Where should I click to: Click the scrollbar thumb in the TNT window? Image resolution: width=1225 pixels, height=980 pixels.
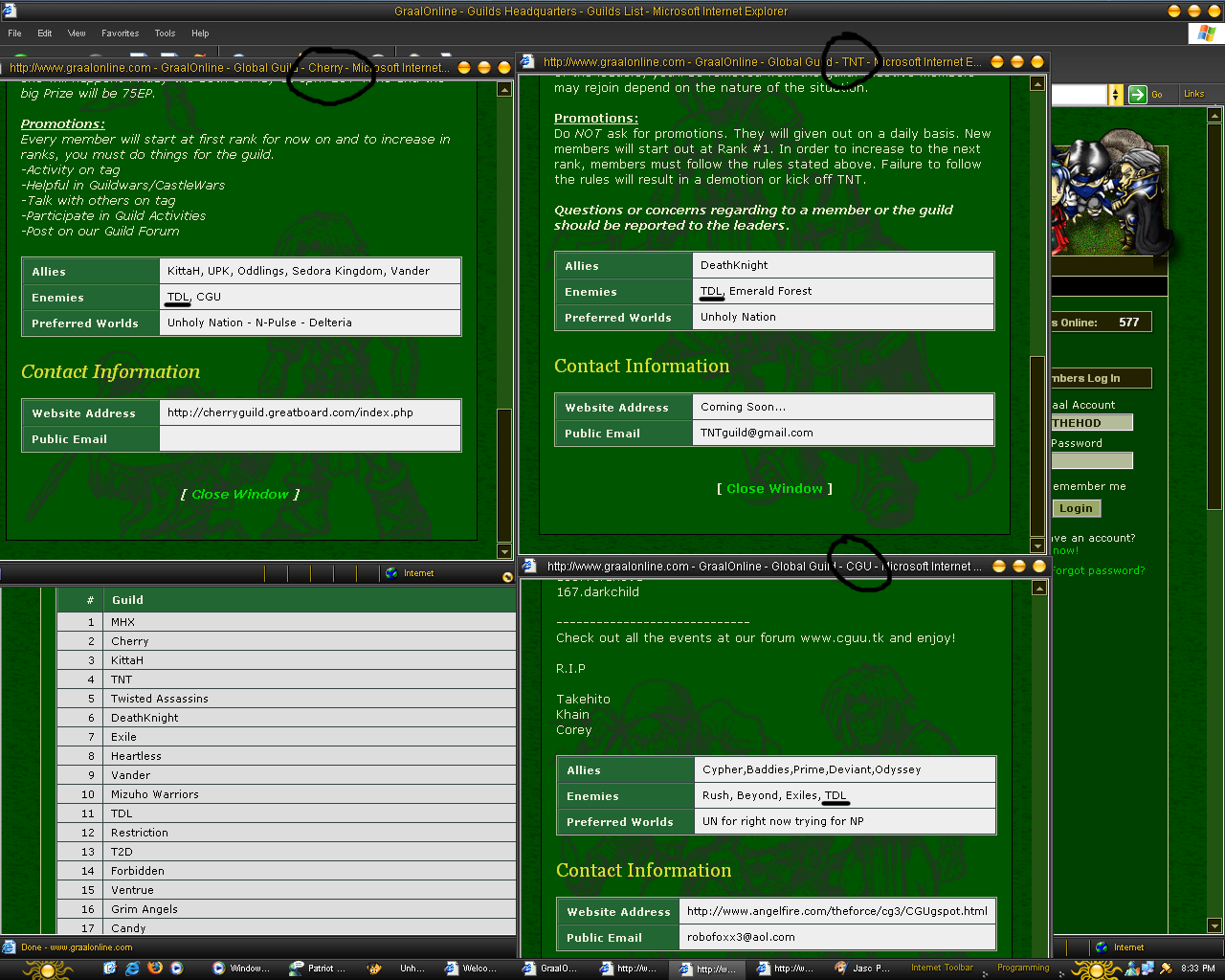[x=1037, y=446]
